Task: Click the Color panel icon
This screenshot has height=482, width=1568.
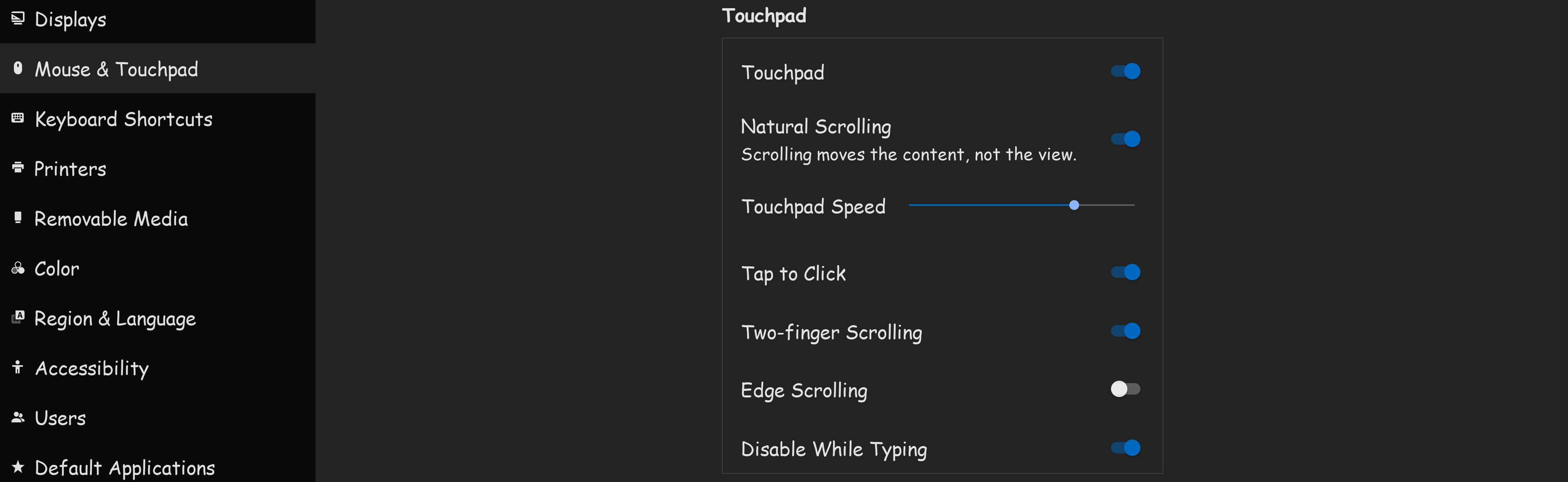Action: click(x=18, y=268)
